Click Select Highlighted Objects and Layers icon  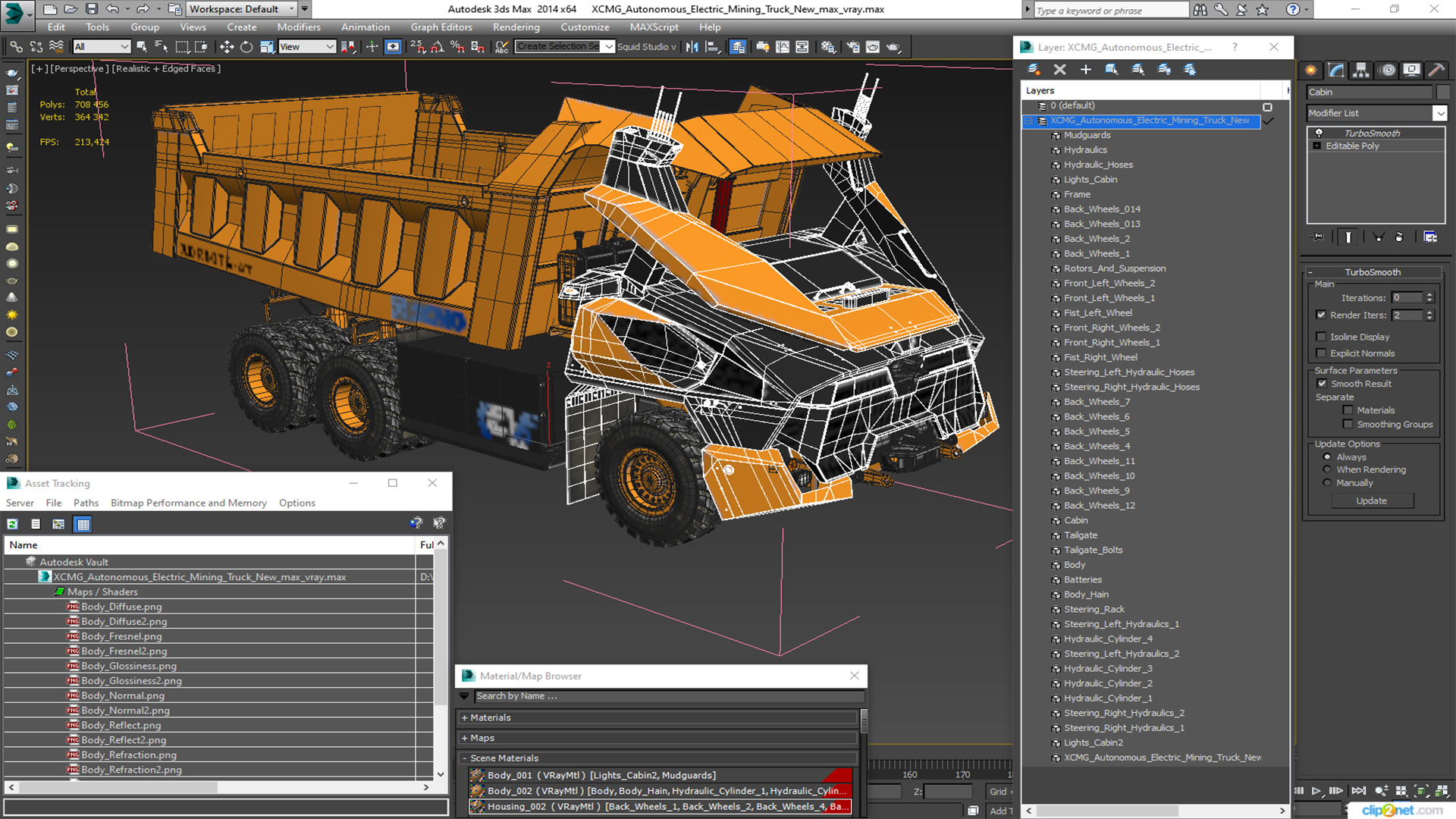point(1112,70)
